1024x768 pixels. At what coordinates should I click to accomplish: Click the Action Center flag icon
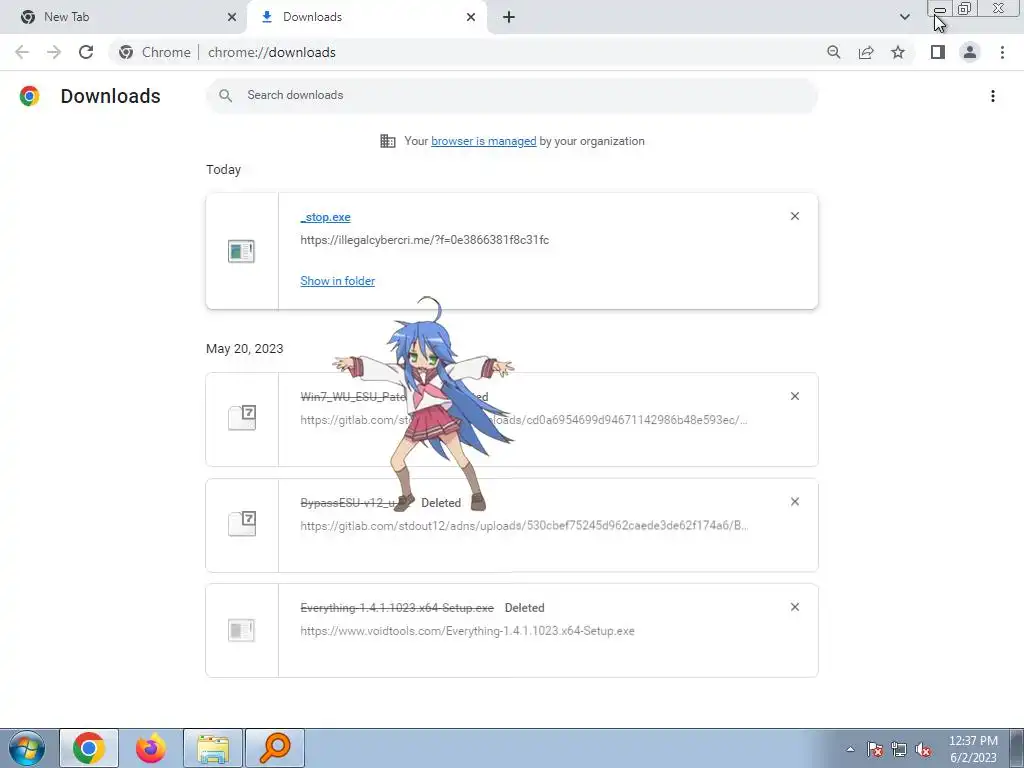pos(875,749)
